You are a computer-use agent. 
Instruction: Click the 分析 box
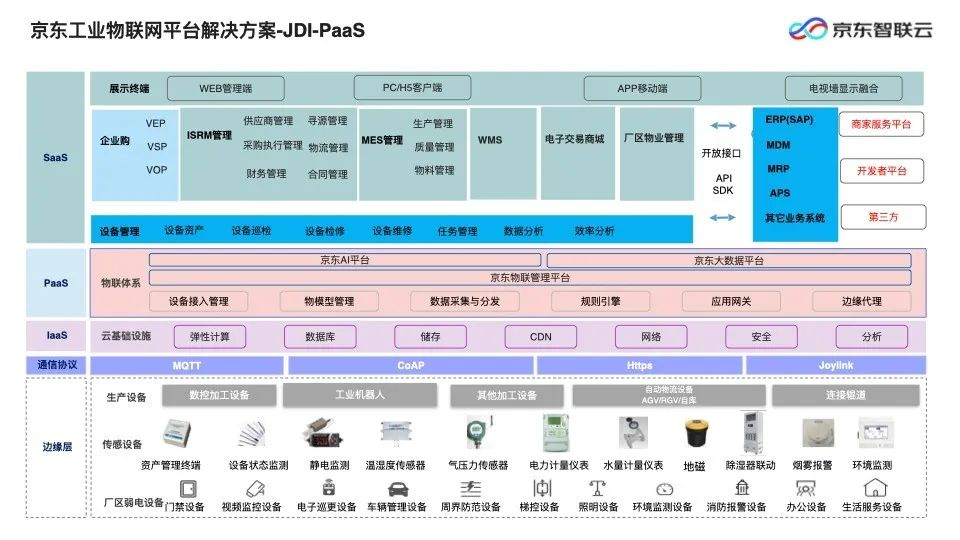872,337
